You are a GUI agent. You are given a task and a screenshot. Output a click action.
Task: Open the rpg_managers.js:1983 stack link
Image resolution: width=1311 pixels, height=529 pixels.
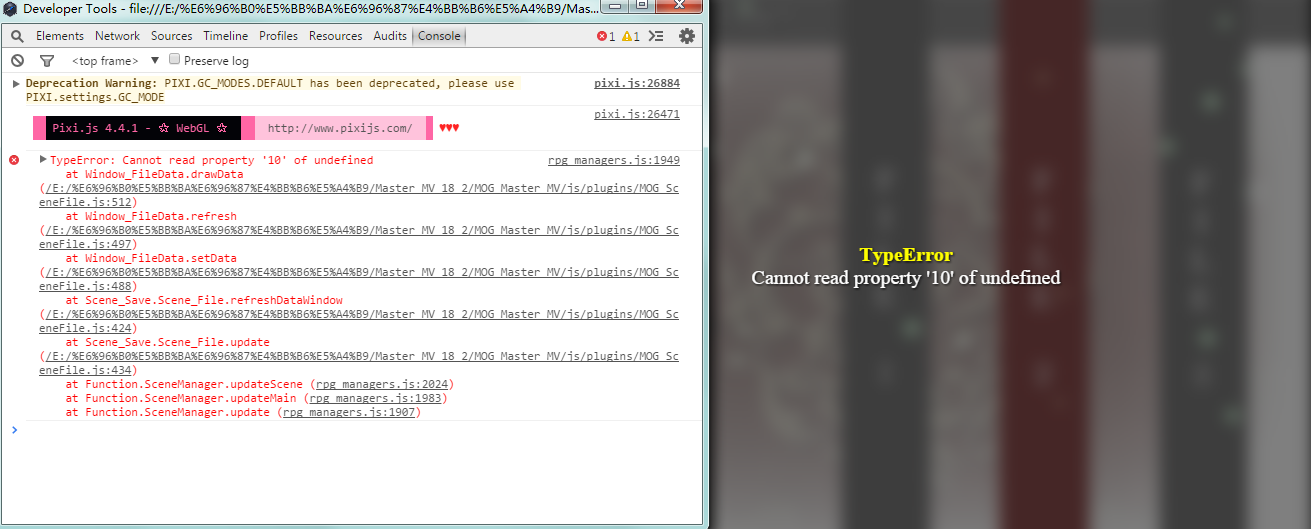374,398
